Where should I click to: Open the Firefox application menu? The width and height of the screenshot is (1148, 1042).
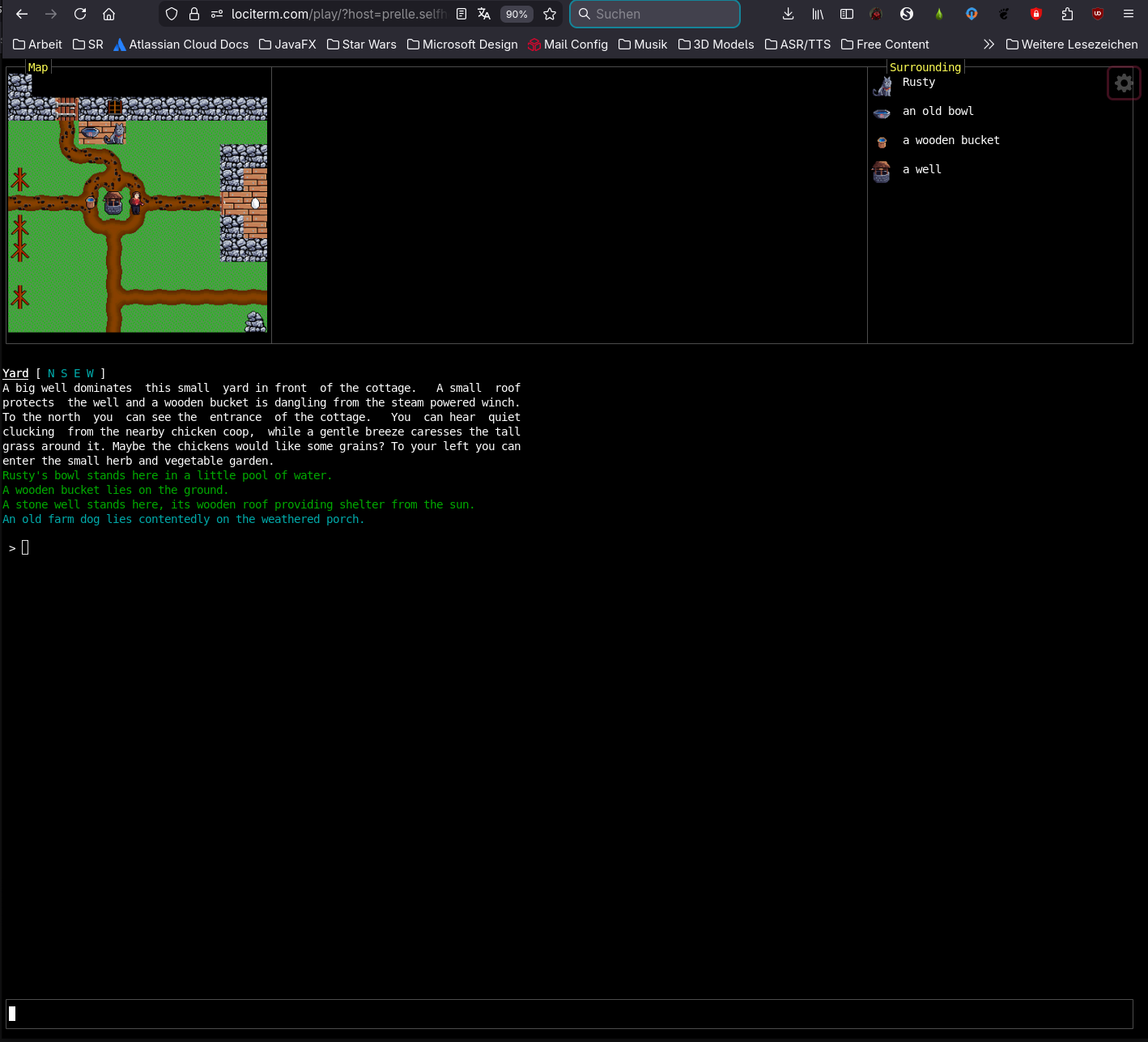pos(1128,14)
